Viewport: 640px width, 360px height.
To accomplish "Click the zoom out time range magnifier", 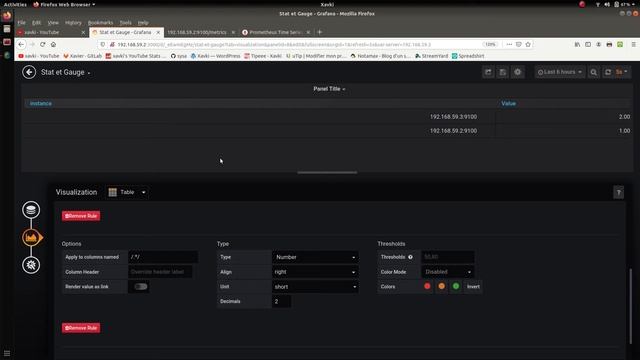I will click(593, 72).
